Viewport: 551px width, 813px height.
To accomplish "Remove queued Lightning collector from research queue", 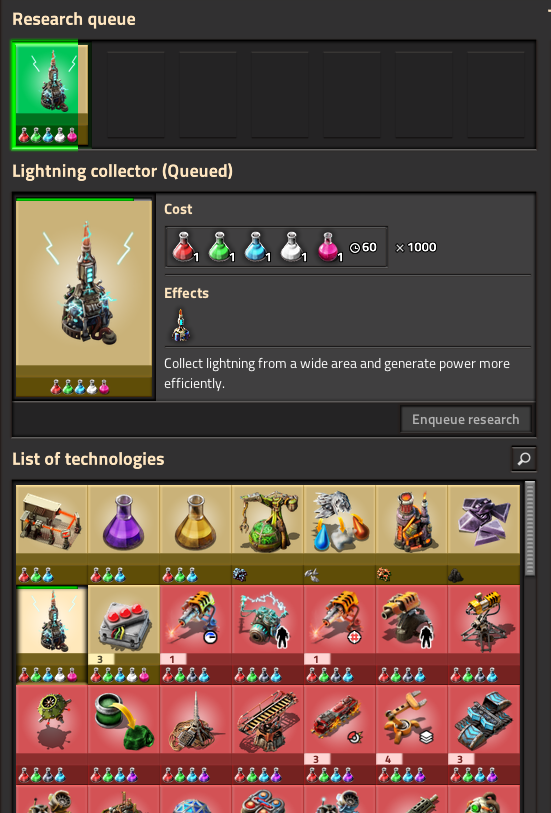I will [51, 95].
